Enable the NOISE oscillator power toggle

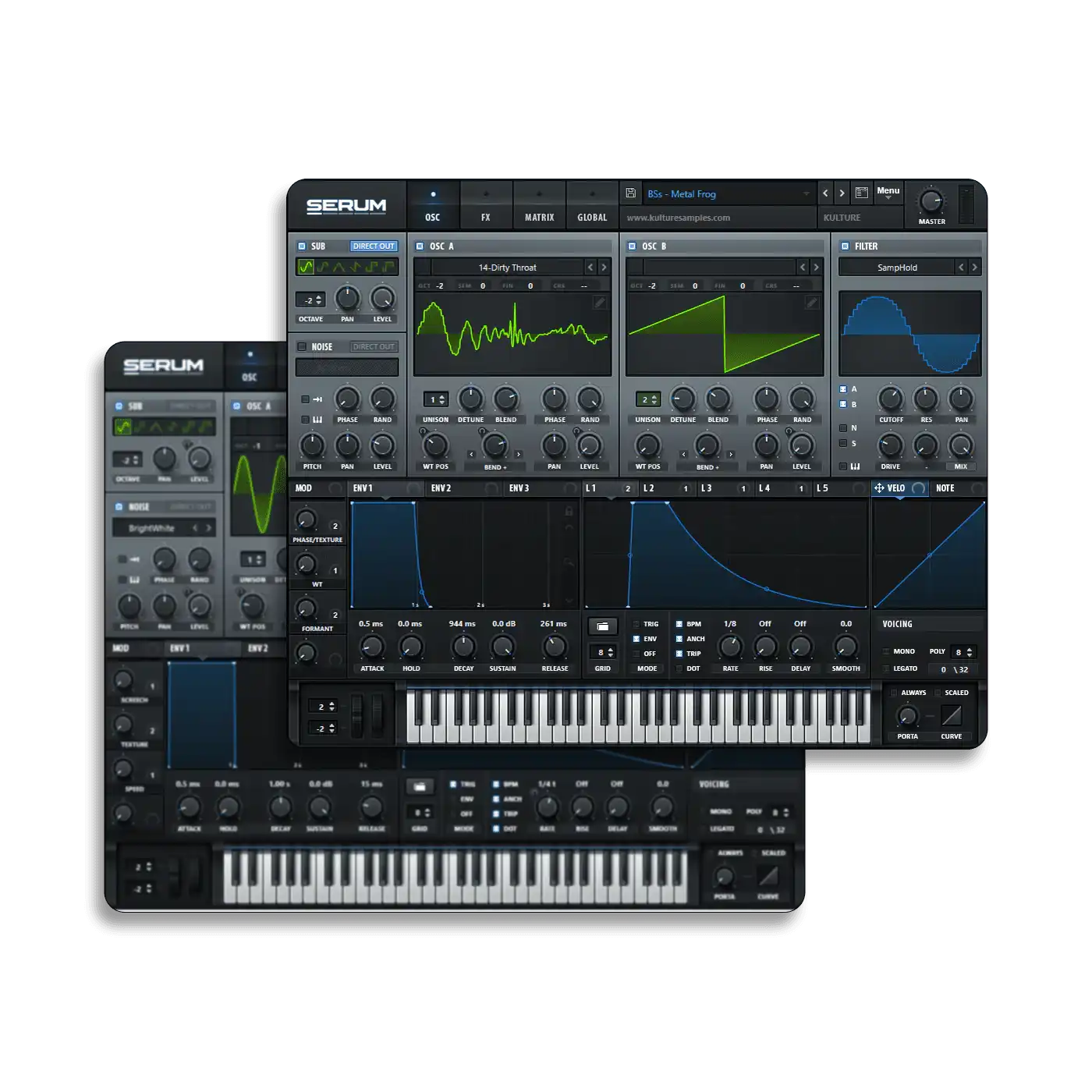(303, 346)
